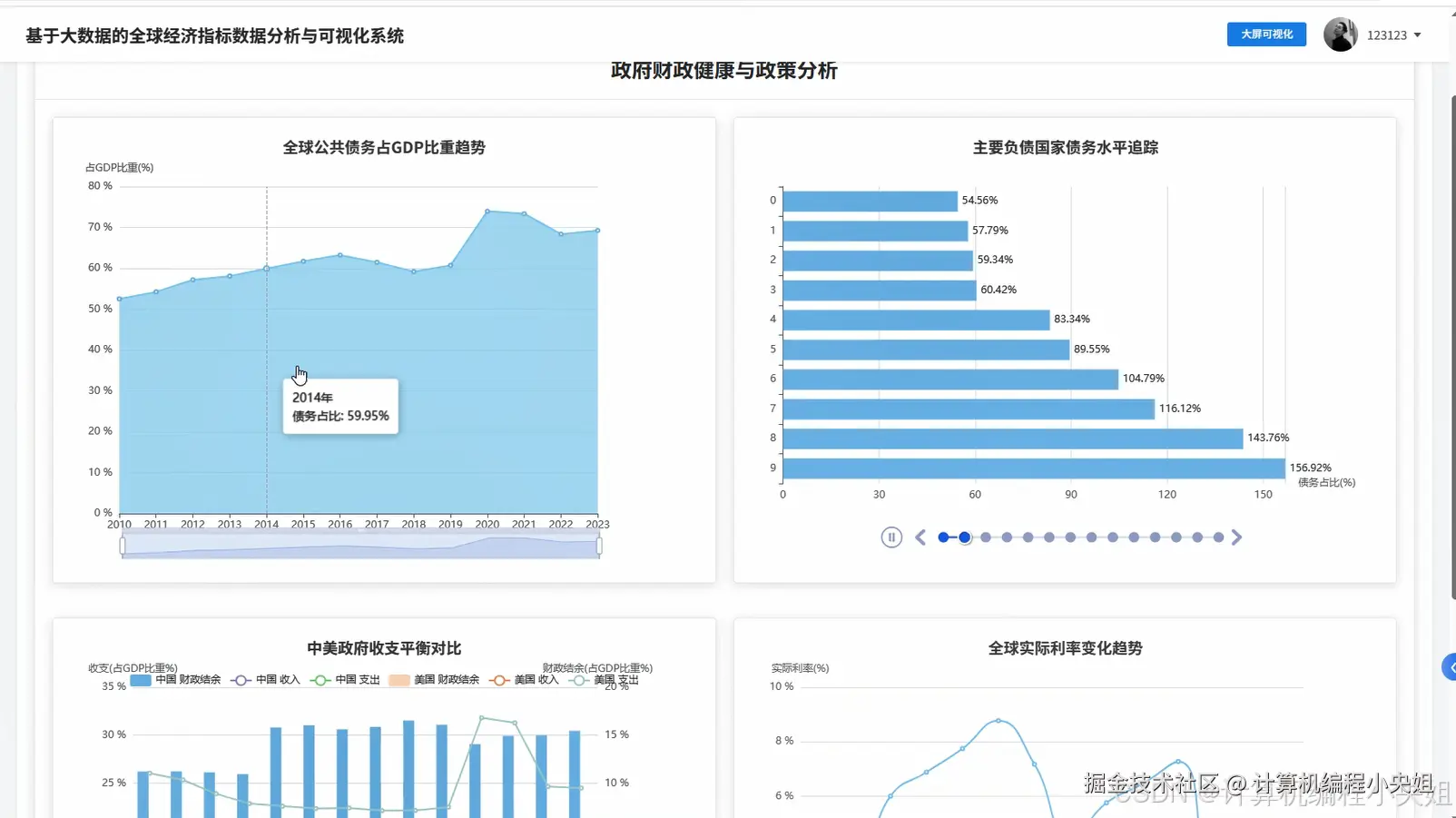1456x818 pixels.
Task: Pause the debt chart timeline autoplay
Action: coord(891,537)
